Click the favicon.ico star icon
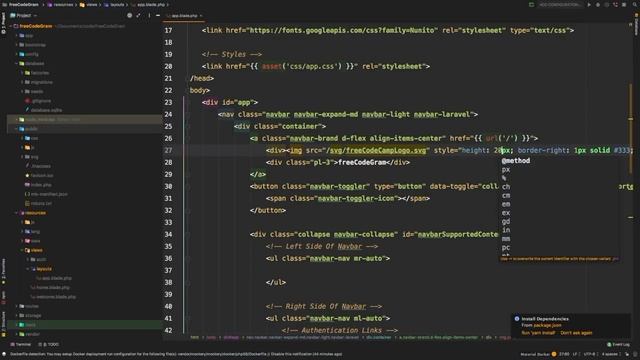The height and width of the screenshot is (360, 640). pos(27,176)
